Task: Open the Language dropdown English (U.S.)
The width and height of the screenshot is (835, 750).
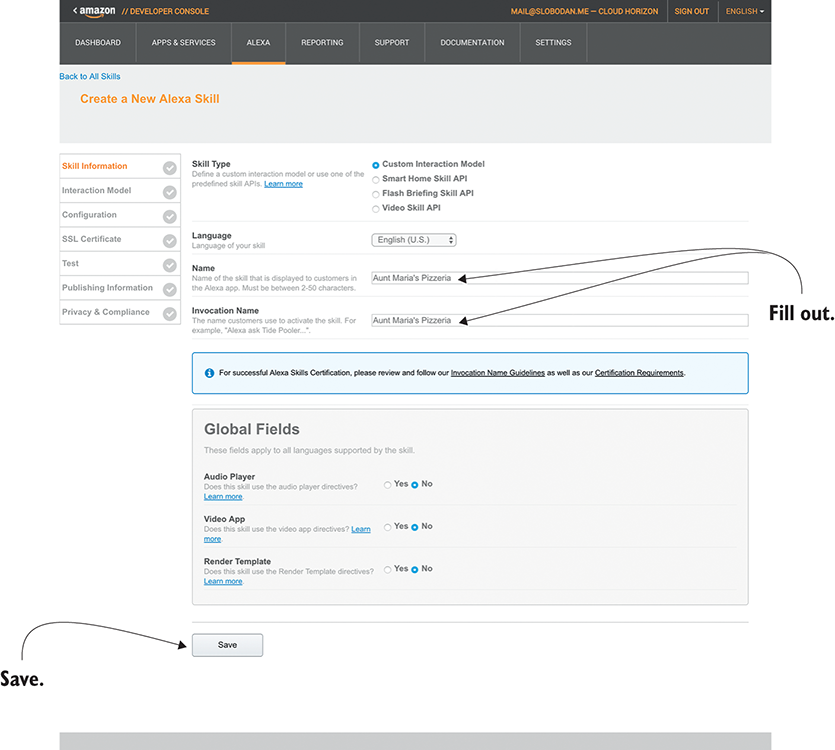Action: pyautogui.click(x=413, y=240)
